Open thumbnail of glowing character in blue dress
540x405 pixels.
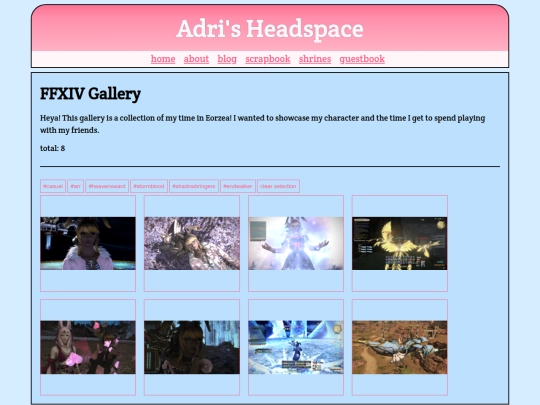tap(296, 243)
